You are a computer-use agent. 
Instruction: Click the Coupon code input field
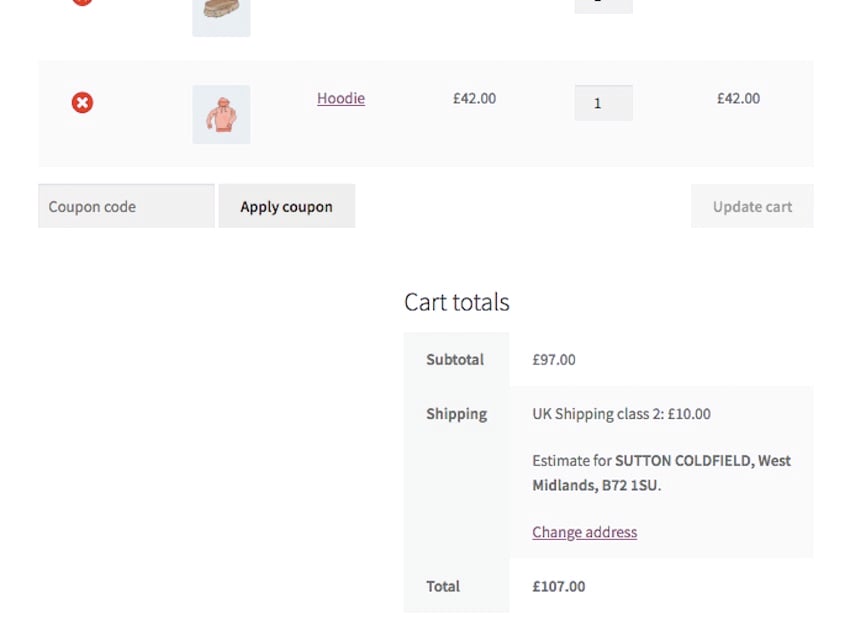[125, 206]
